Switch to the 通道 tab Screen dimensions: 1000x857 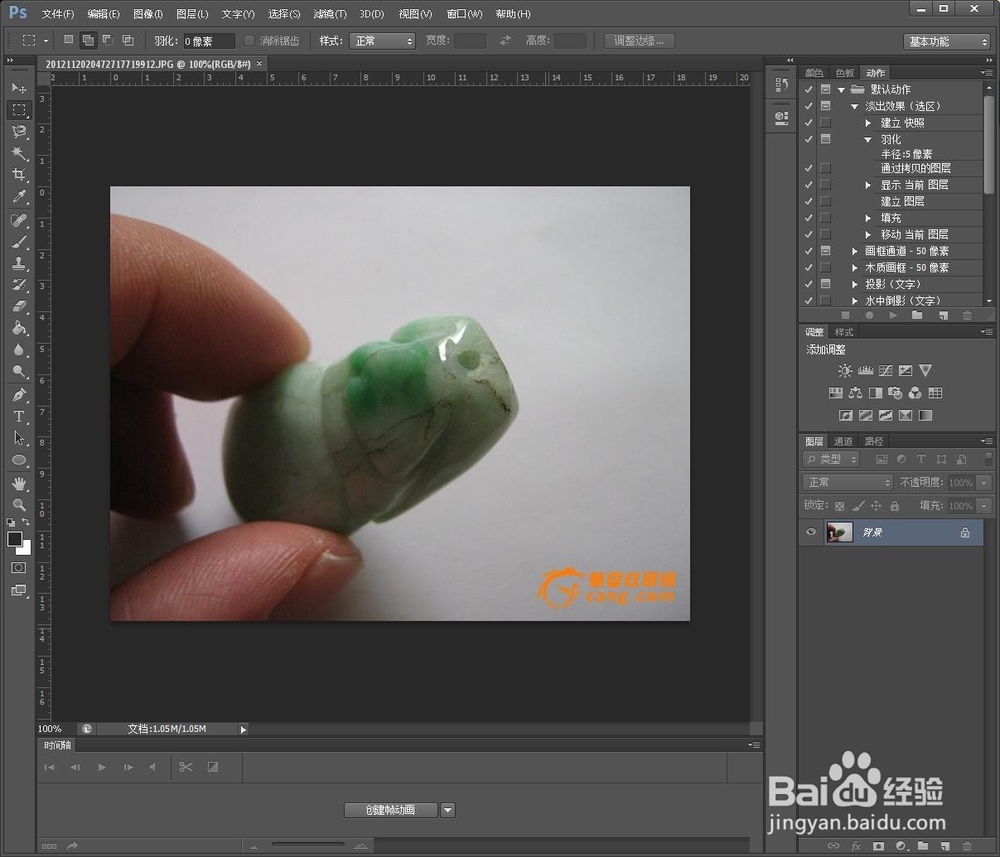(842, 441)
